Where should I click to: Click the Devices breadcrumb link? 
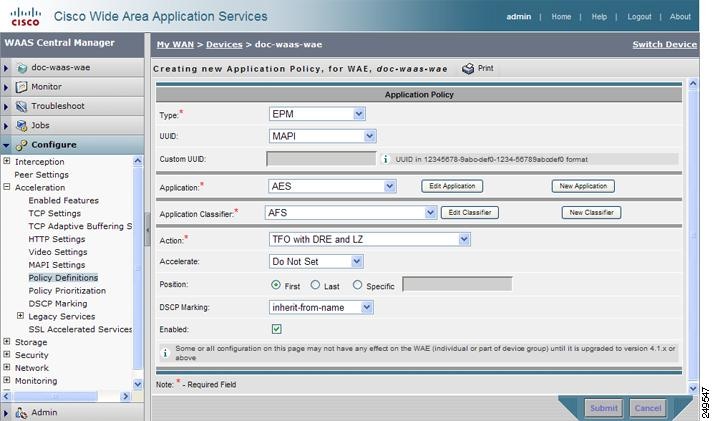click(224, 45)
